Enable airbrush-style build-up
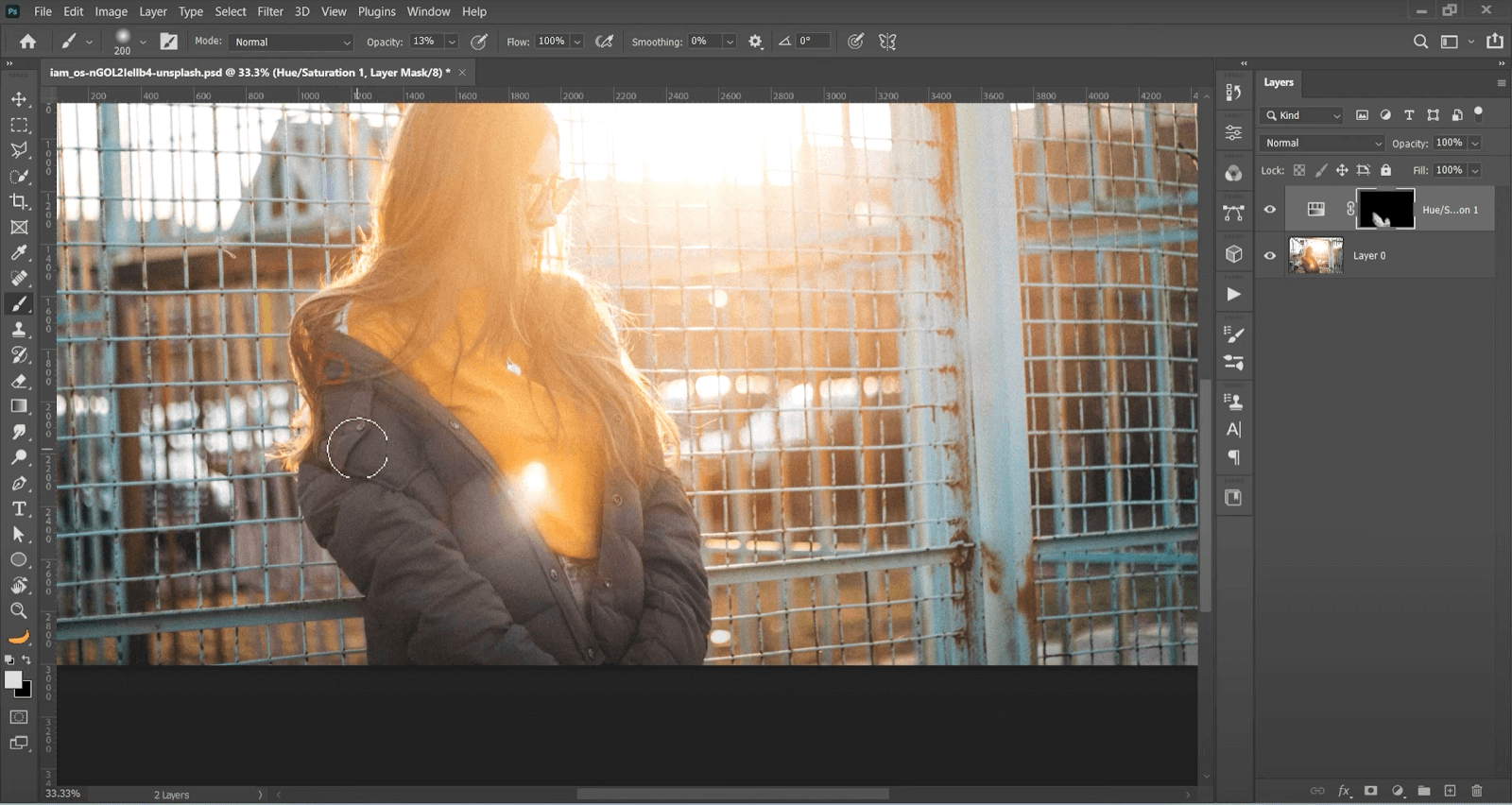 pyautogui.click(x=605, y=42)
